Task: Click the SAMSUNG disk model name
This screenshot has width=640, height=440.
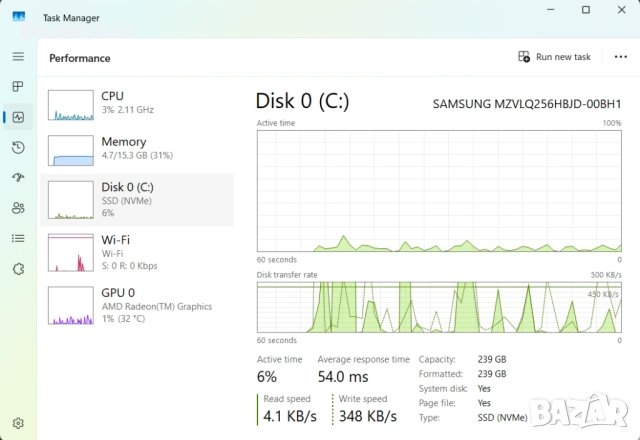Action: [526, 104]
